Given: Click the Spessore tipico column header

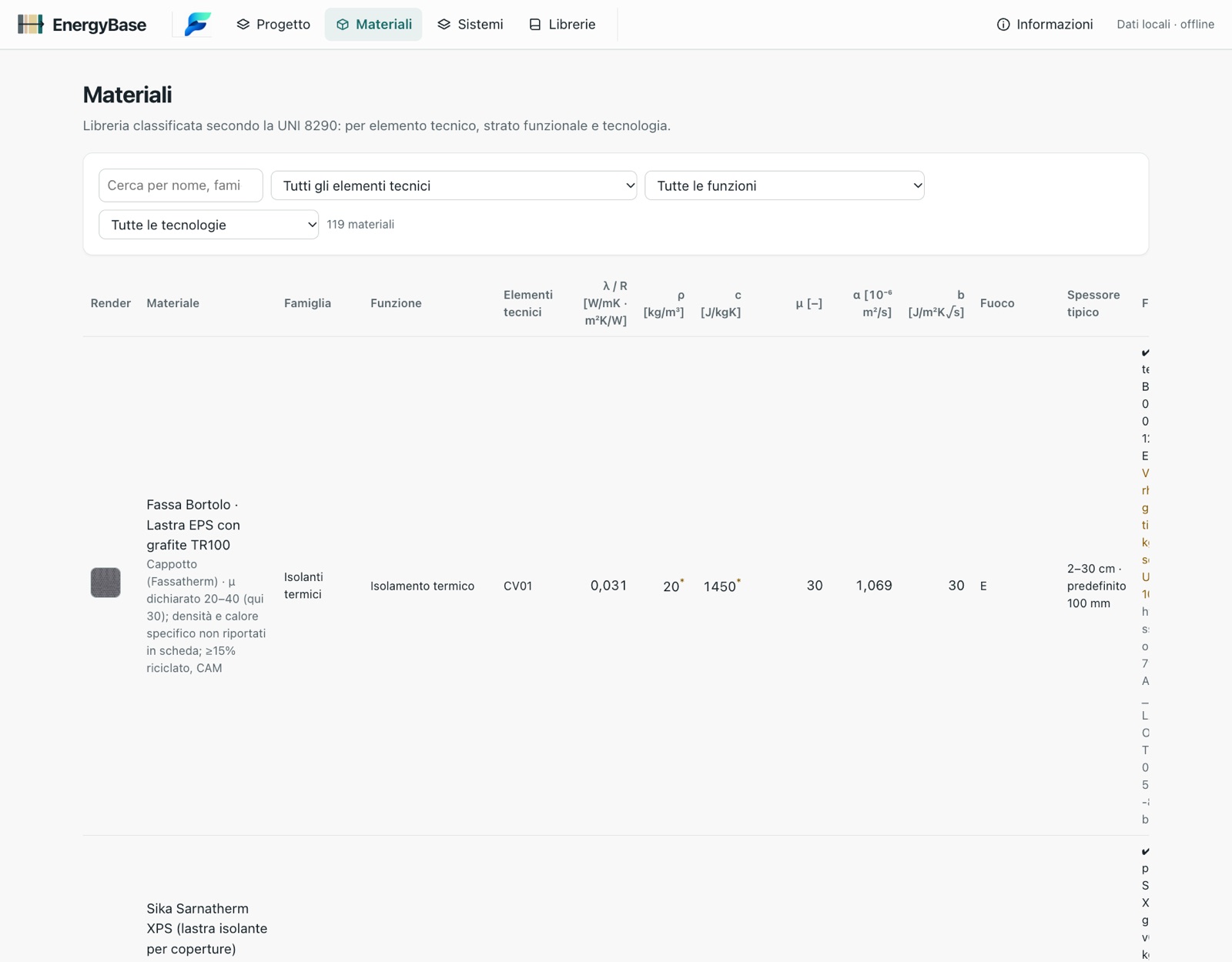Looking at the screenshot, I should [x=1093, y=303].
